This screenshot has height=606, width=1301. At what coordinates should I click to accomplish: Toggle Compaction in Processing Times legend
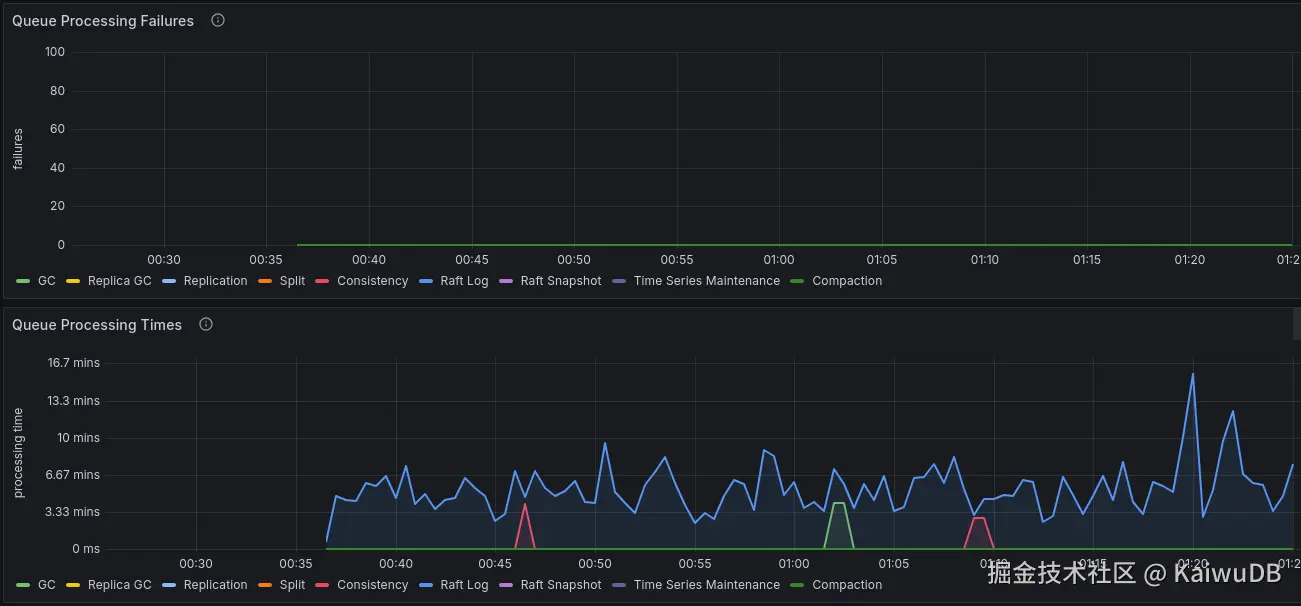point(837,585)
